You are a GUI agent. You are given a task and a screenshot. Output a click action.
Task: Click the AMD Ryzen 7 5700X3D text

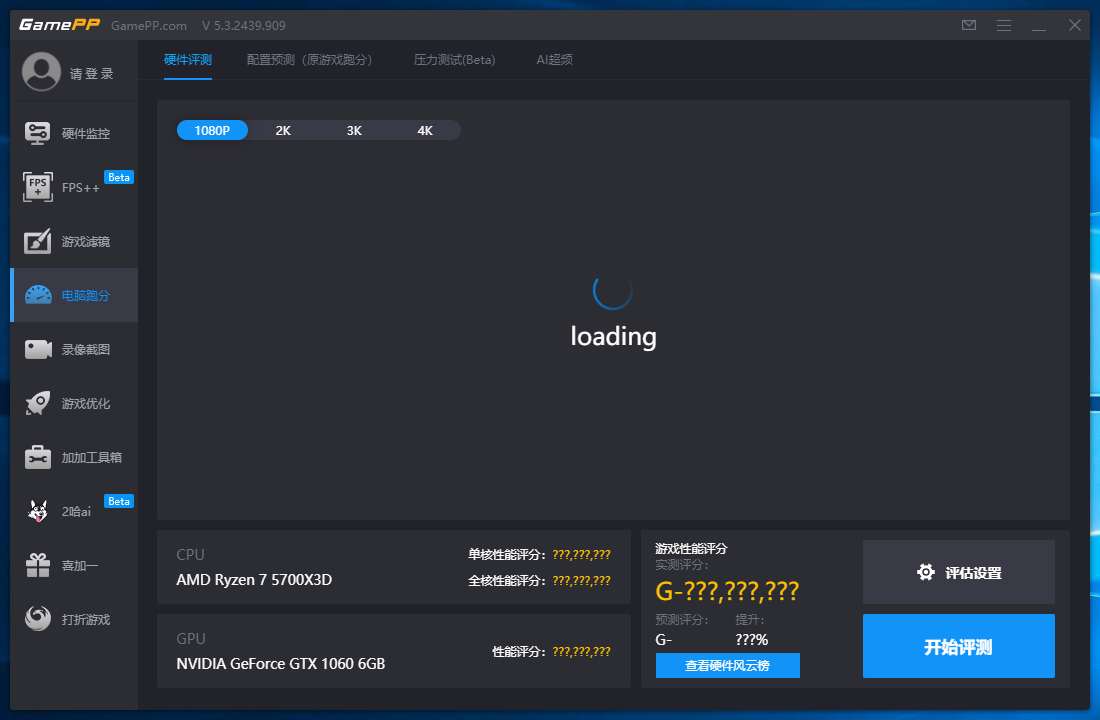pos(254,580)
